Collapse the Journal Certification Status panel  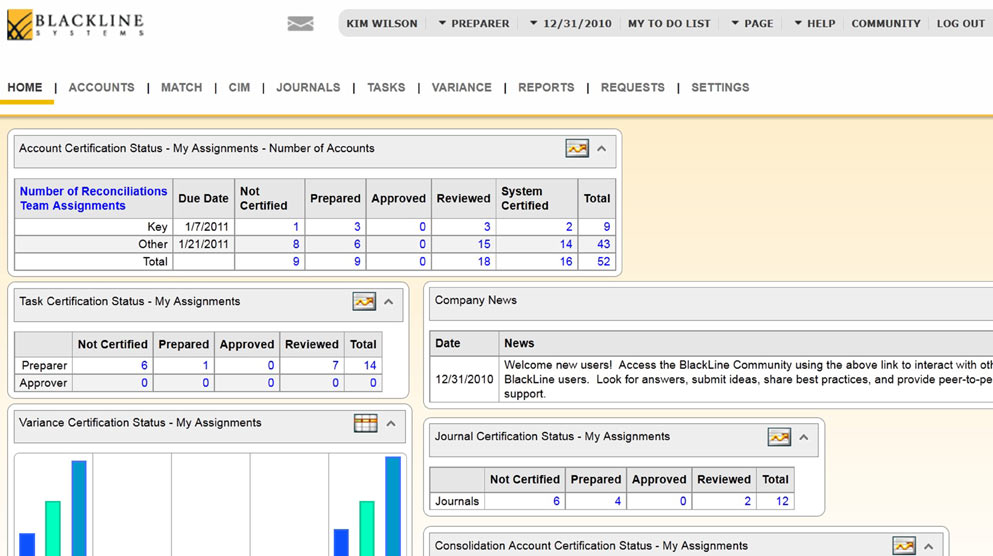coord(804,438)
